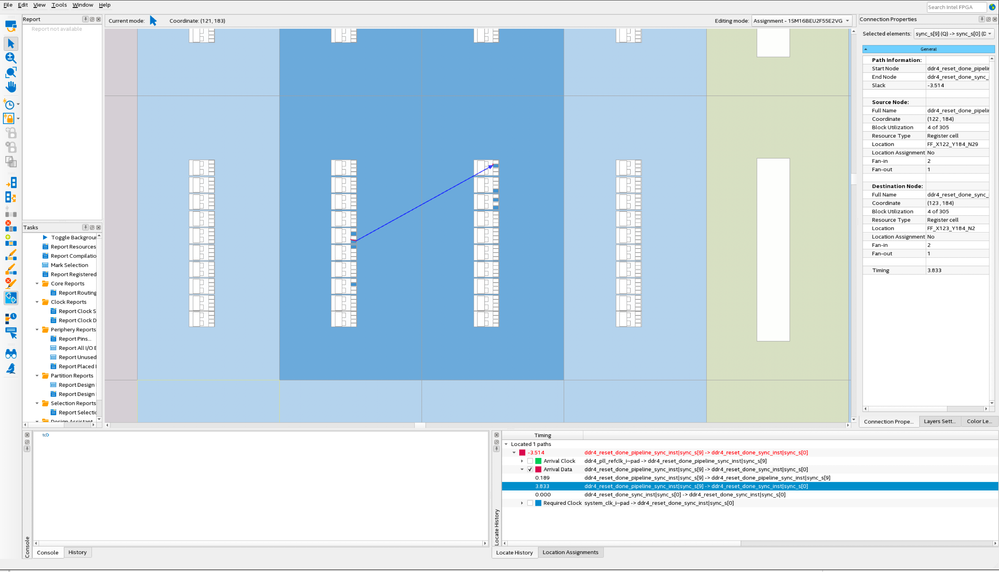The height and width of the screenshot is (572, 999).
Task: Open the Editing mode dropdown
Action: pos(801,20)
